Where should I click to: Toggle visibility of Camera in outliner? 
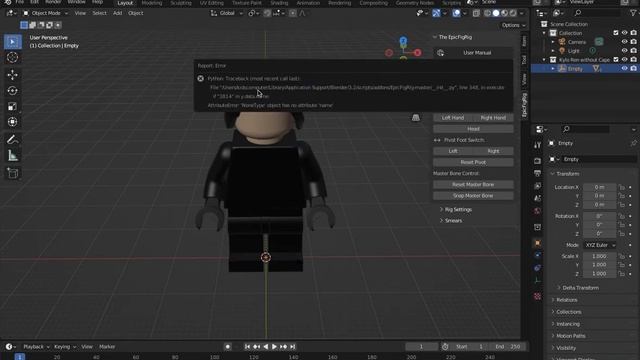point(624,42)
